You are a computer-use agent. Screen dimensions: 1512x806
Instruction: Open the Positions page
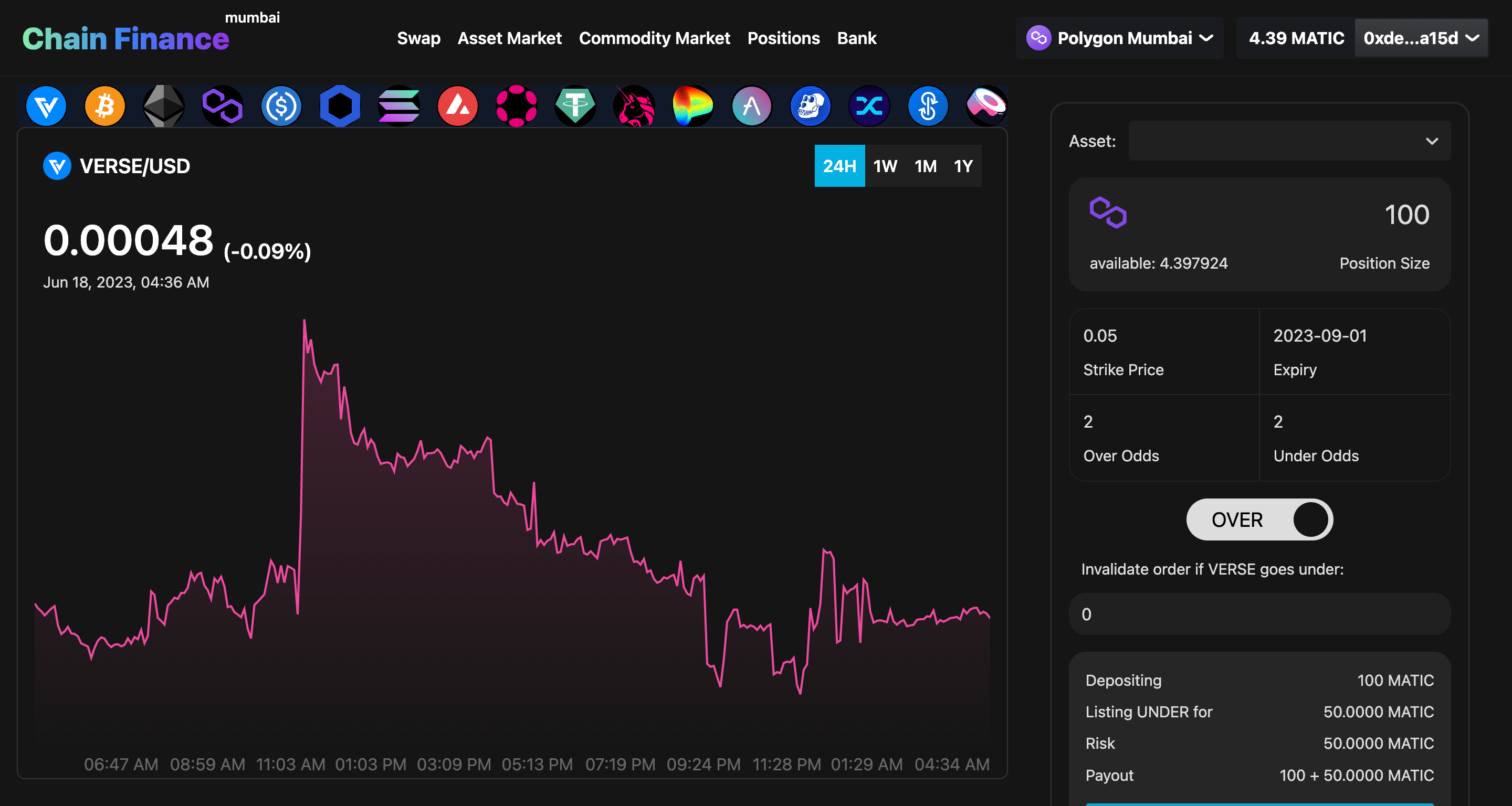pos(783,38)
